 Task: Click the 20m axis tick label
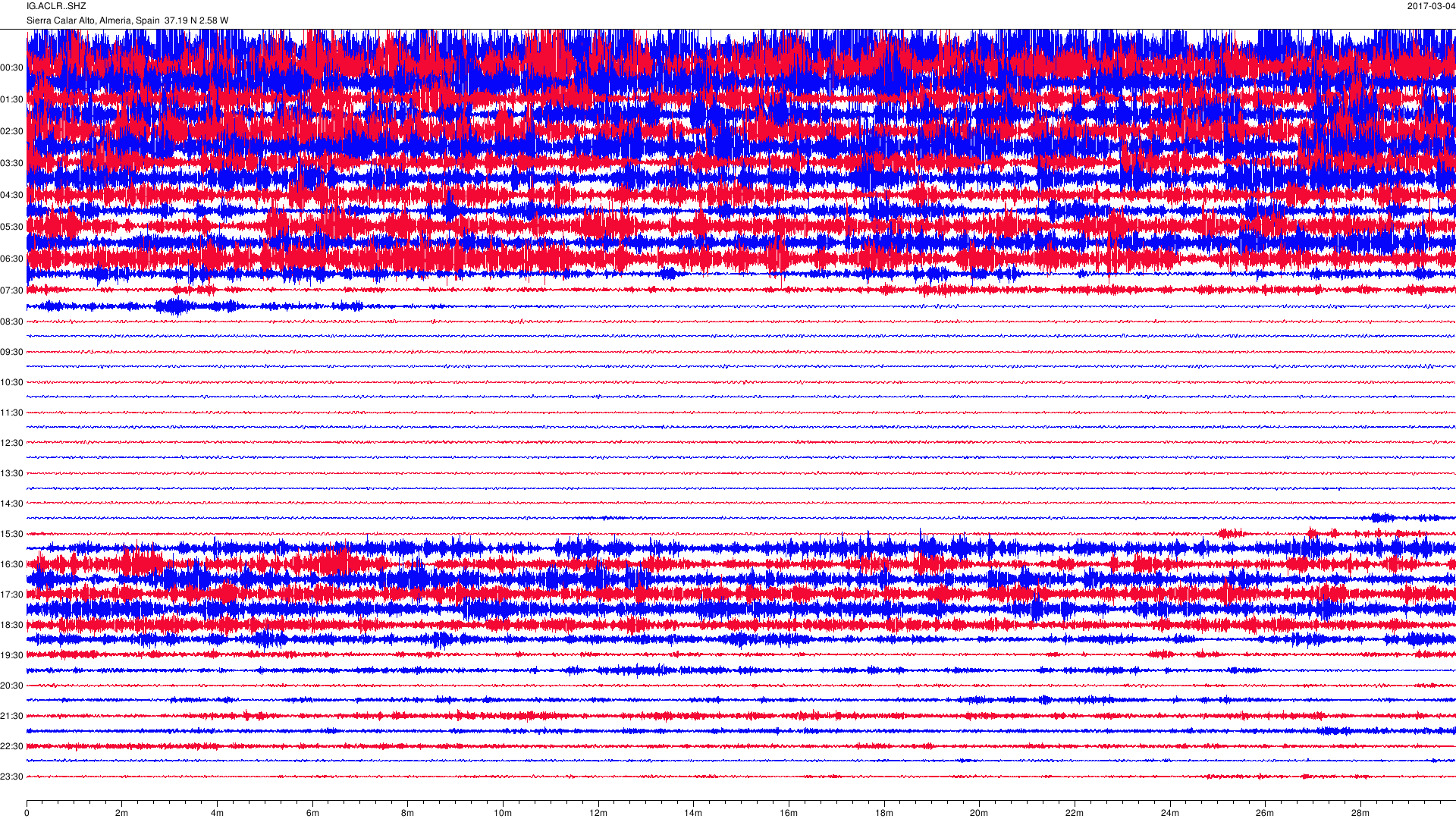(x=979, y=813)
